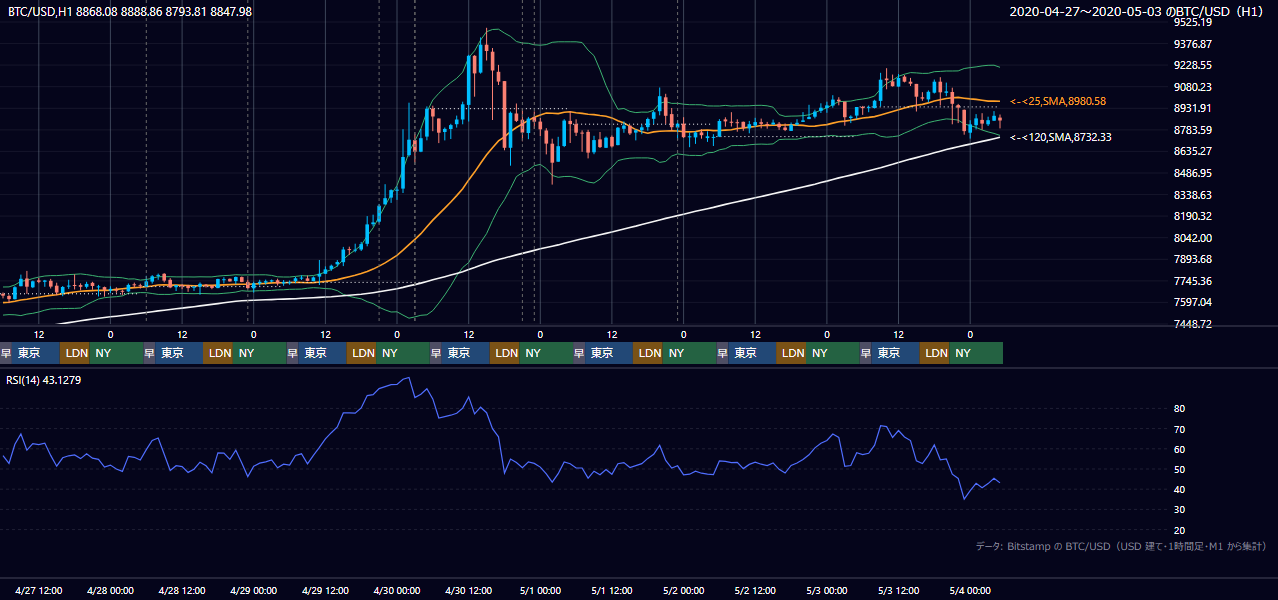Click the RSI axis level 80
Viewport: 1278px width, 600px height.
(1180, 409)
